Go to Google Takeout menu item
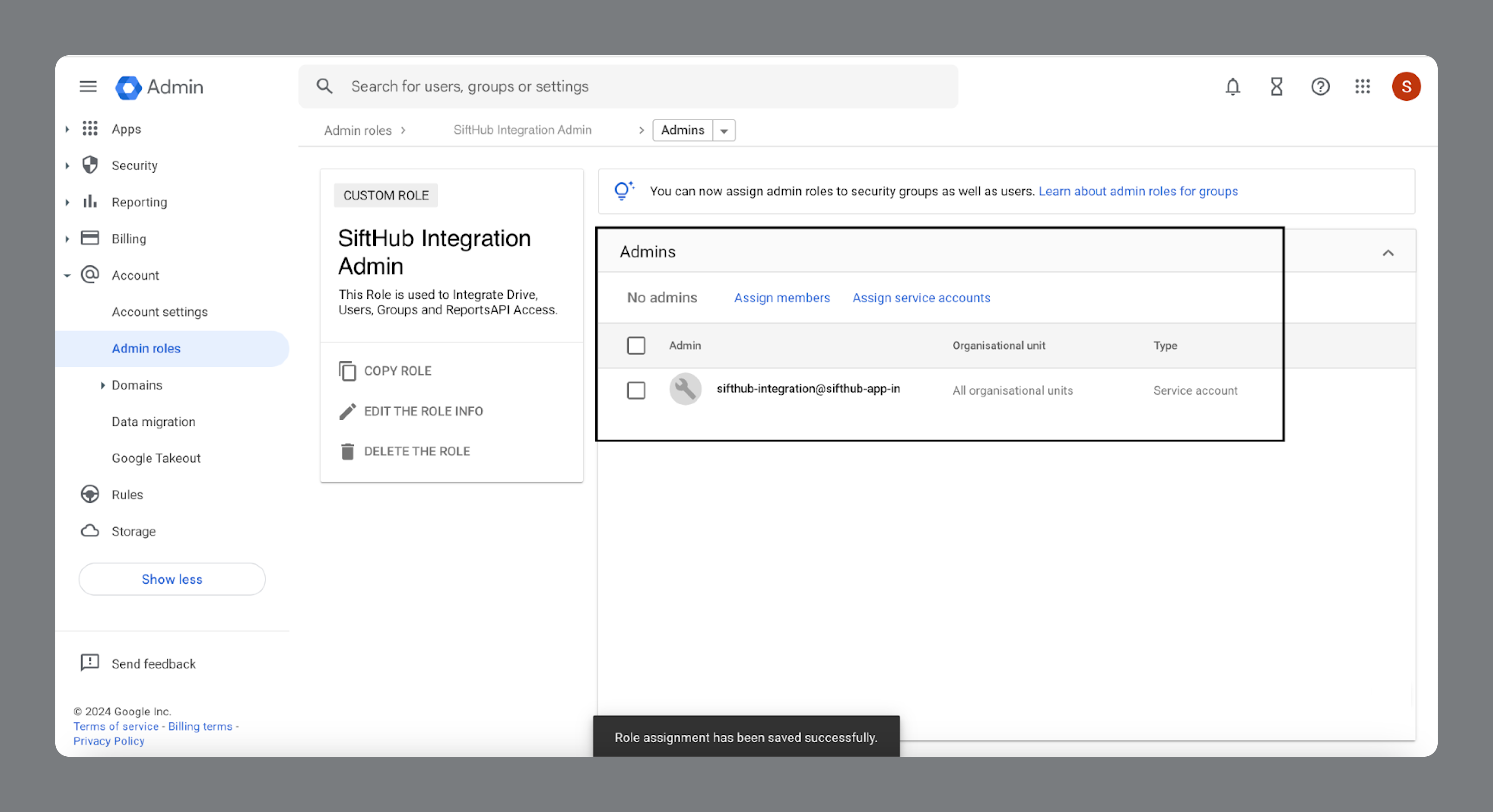1493x812 pixels. 156,458
